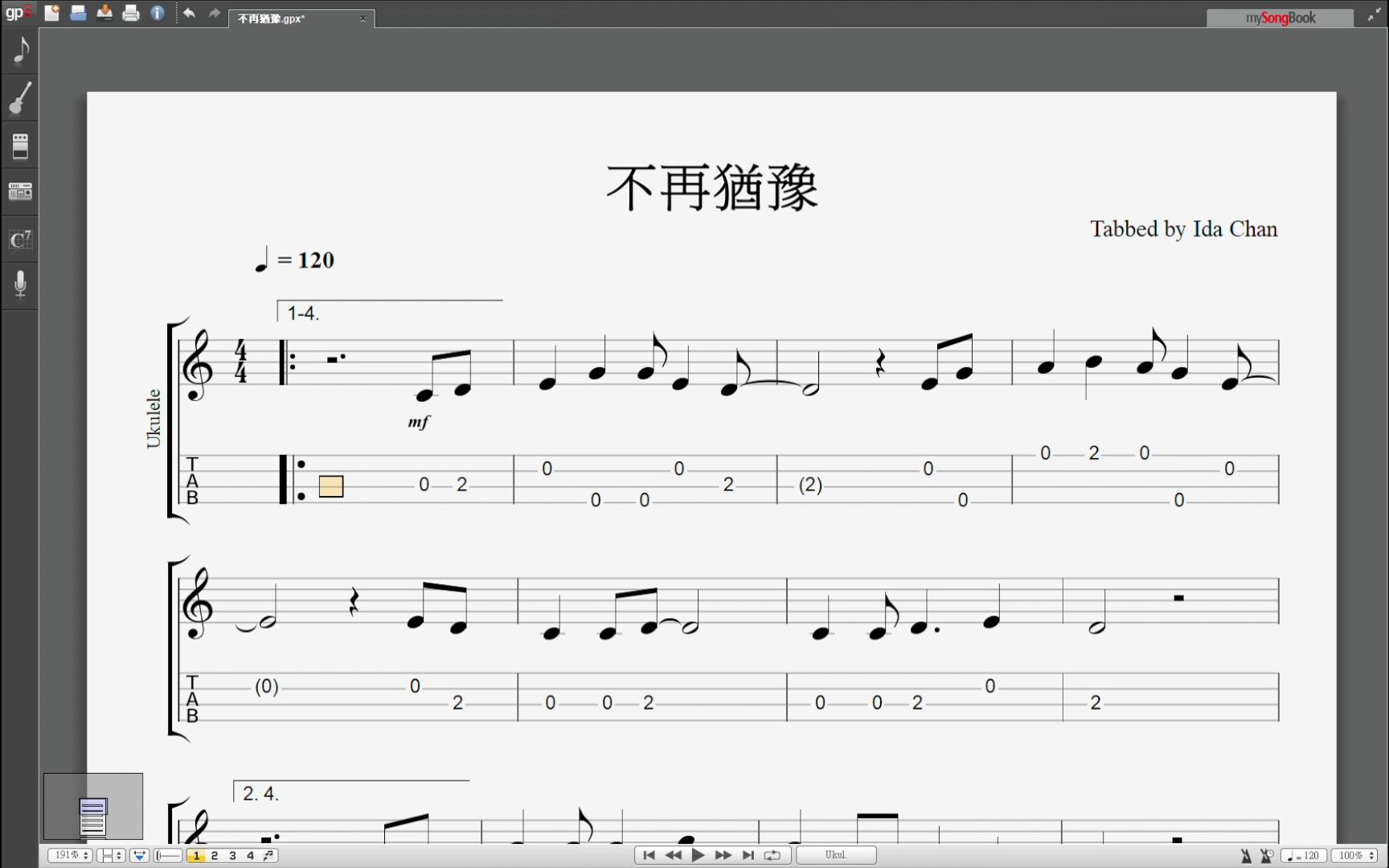
Task: Start playback with the Play button
Action: pos(698,855)
